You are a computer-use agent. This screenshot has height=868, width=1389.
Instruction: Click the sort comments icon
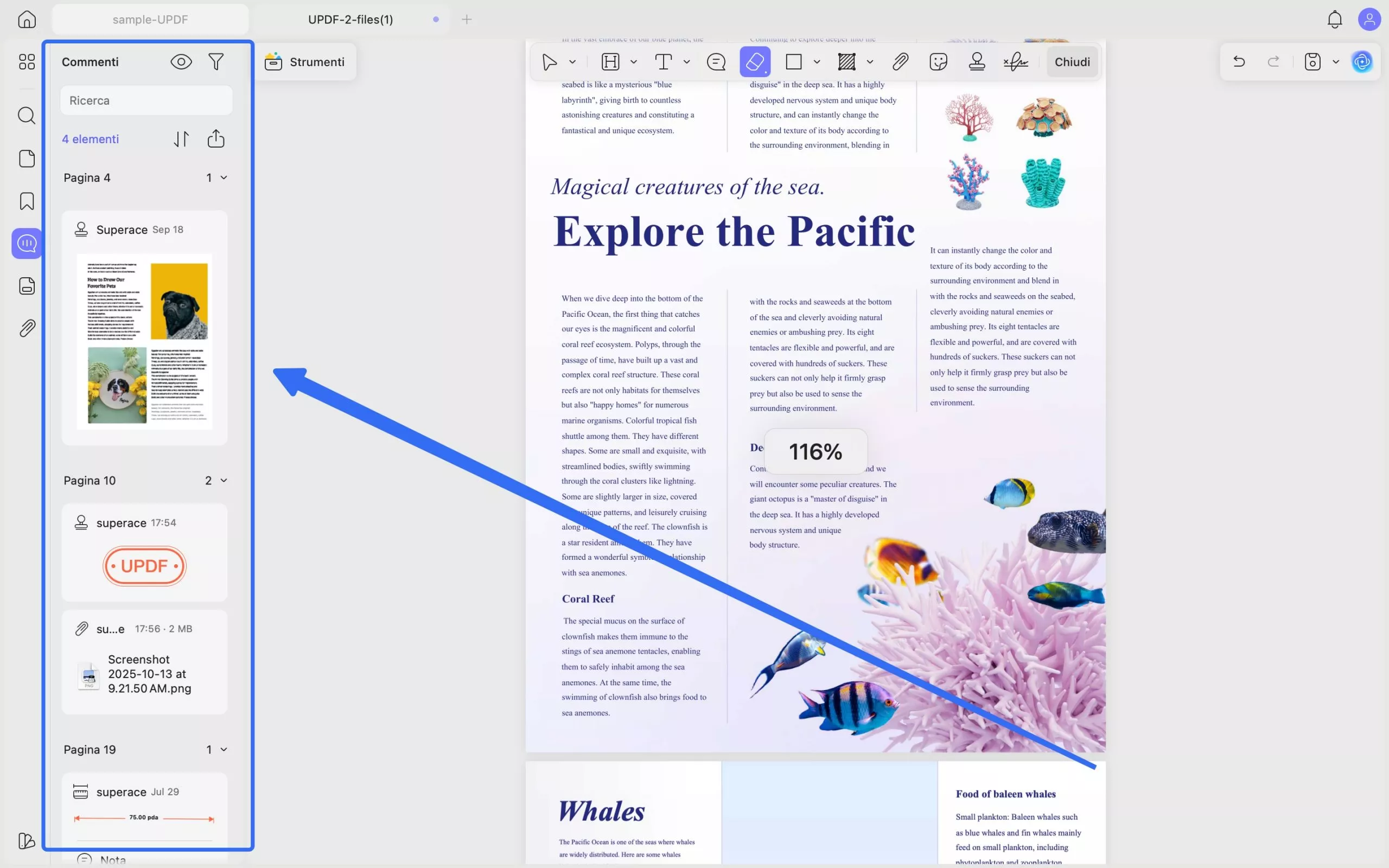(181, 139)
